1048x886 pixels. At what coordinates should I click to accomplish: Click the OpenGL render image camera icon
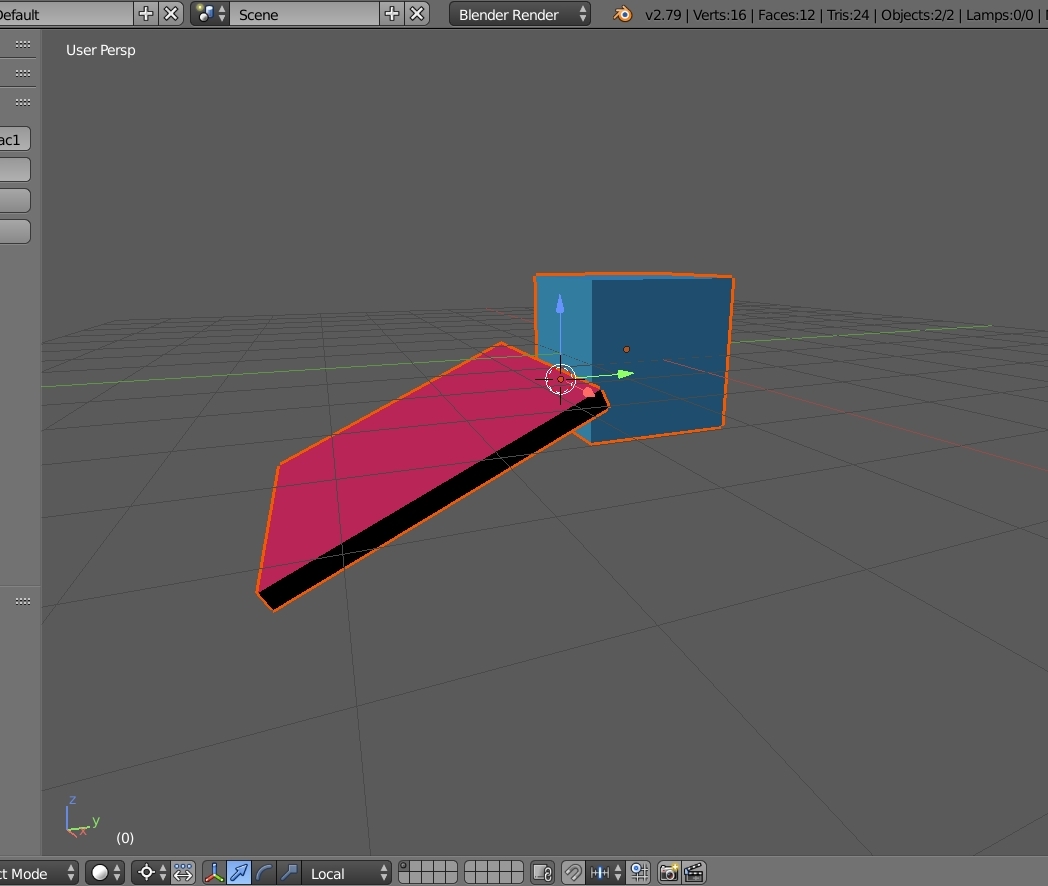(668, 873)
